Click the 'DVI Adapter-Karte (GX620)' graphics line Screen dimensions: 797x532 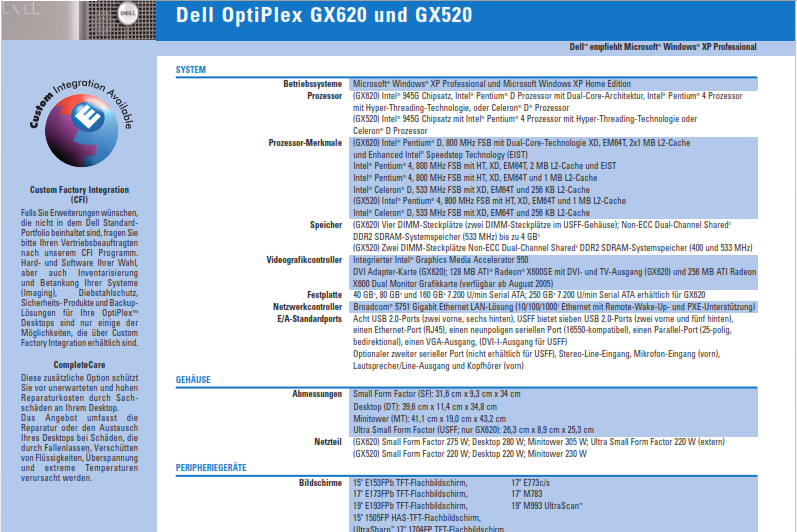555,272
